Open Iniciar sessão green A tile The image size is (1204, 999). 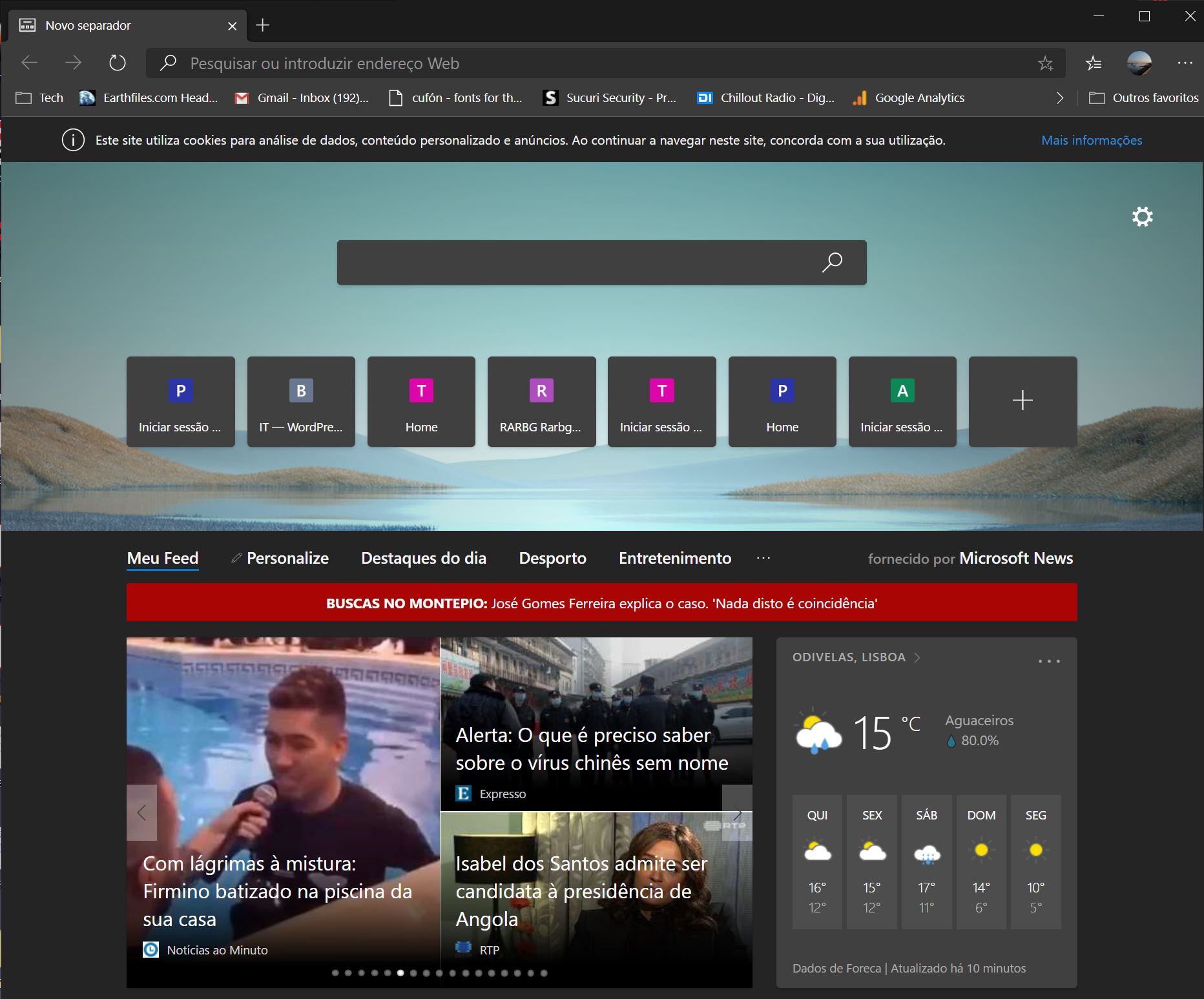902,402
